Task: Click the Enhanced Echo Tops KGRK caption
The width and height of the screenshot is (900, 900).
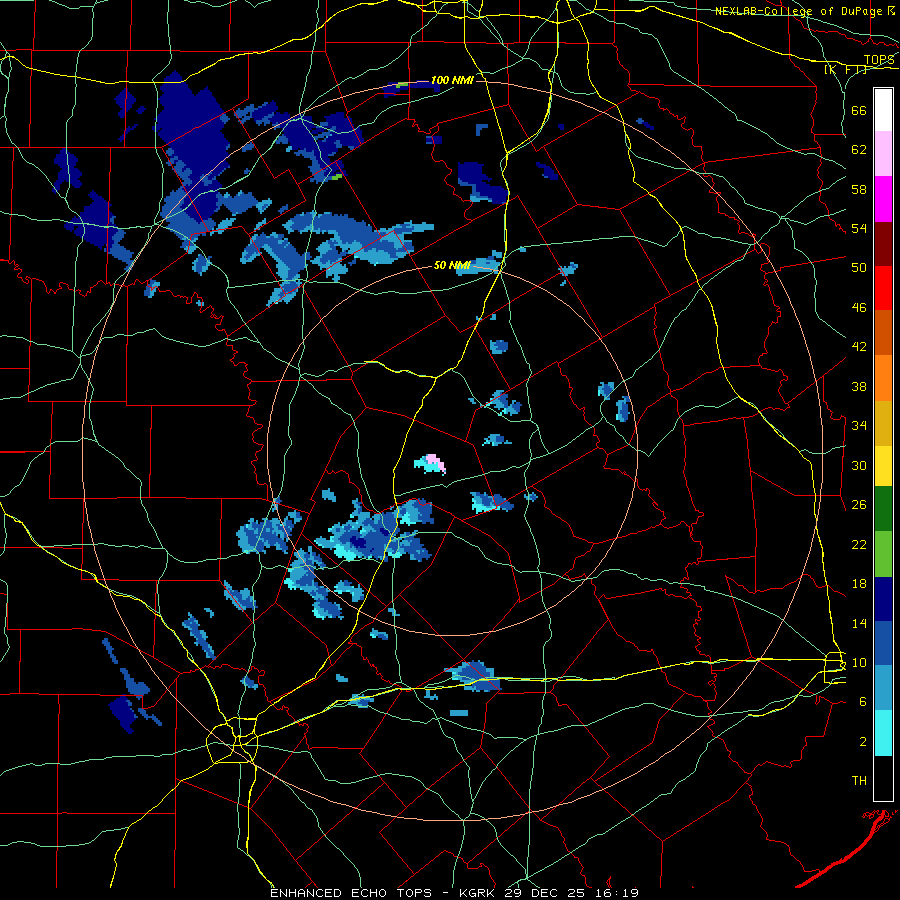Action: (x=454, y=893)
